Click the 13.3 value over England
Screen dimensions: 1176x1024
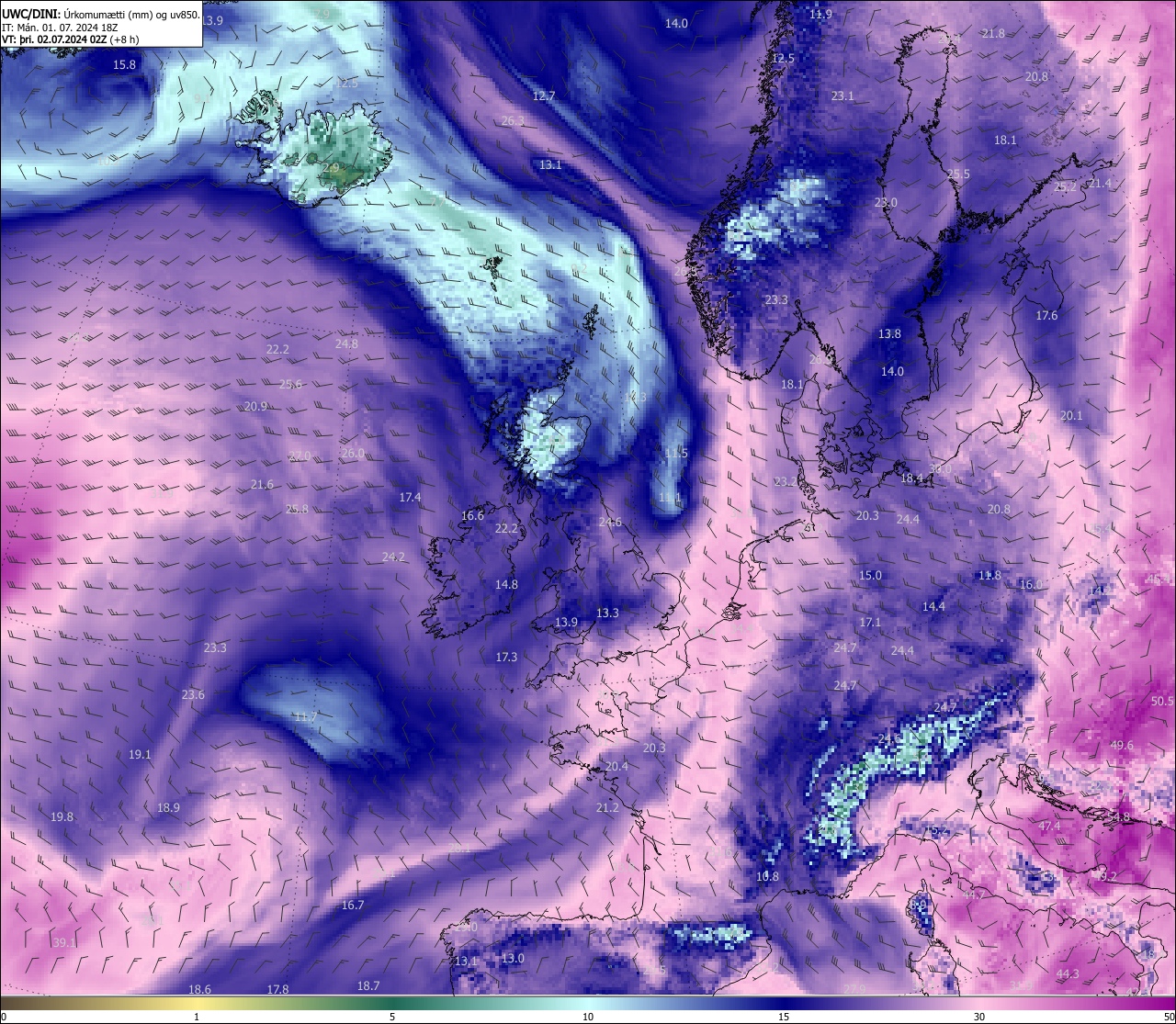tap(607, 613)
